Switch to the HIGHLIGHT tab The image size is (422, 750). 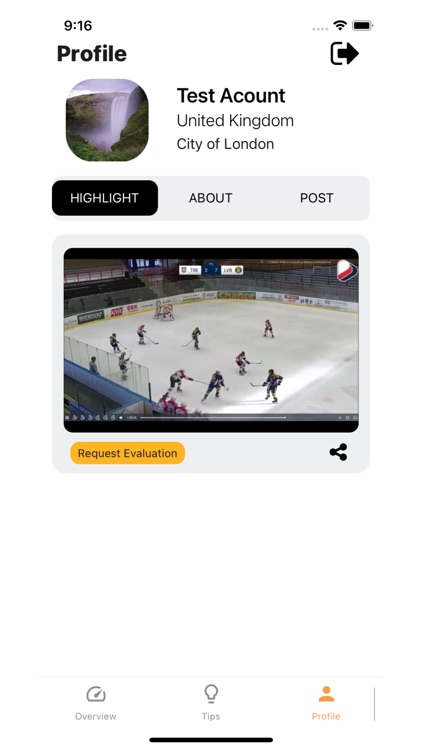point(105,198)
